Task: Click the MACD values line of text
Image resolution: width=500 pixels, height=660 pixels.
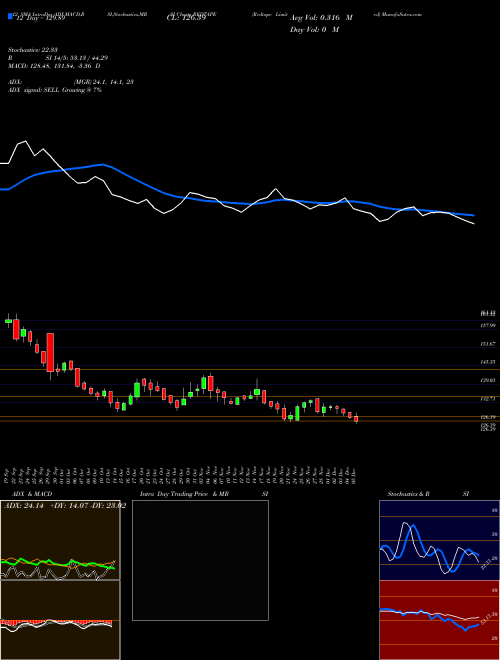Action: click(54, 66)
